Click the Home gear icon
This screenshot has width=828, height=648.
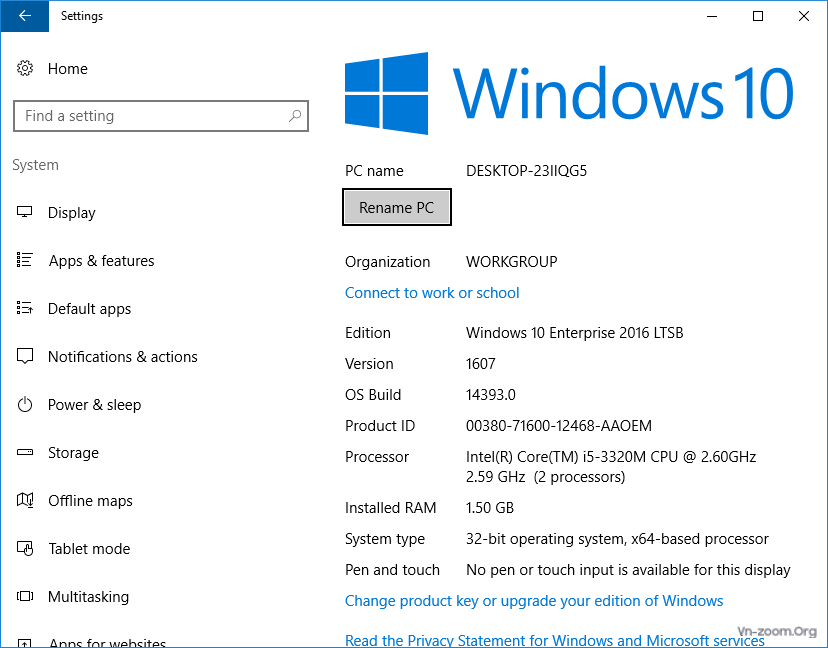pyautogui.click(x=25, y=69)
